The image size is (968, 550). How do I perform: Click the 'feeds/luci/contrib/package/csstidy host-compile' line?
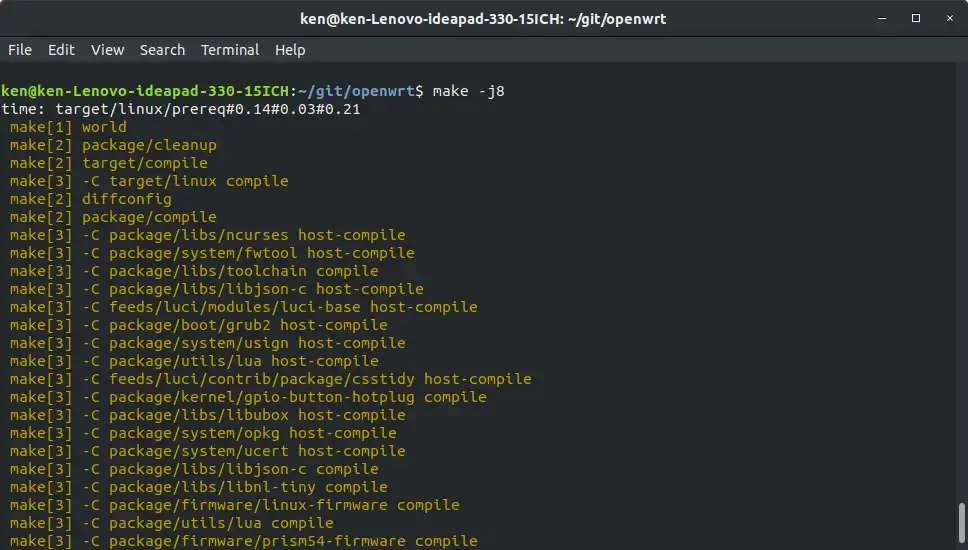click(x=270, y=378)
